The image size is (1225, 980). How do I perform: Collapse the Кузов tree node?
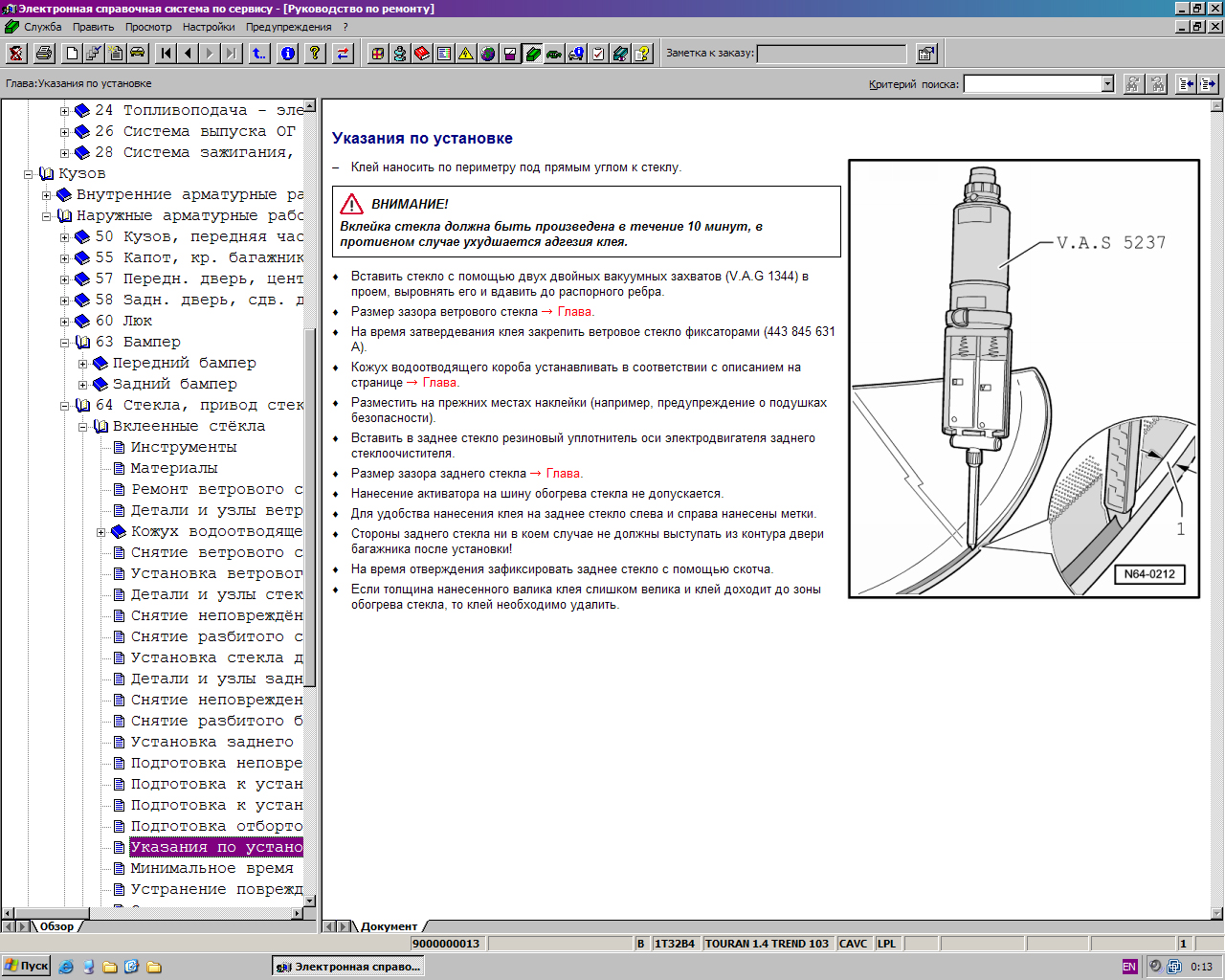(29, 174)
